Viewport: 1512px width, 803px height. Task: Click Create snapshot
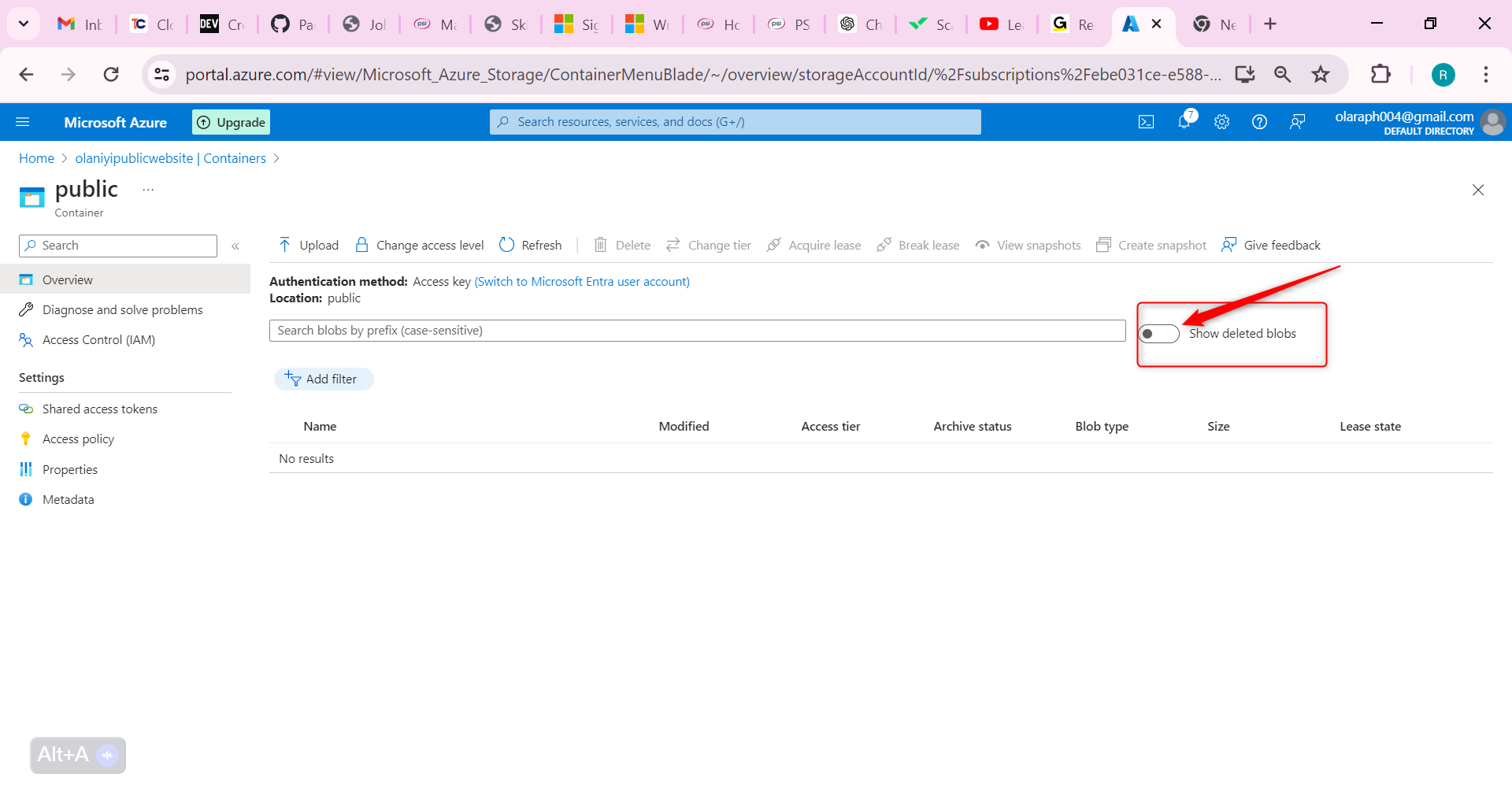1151,246
